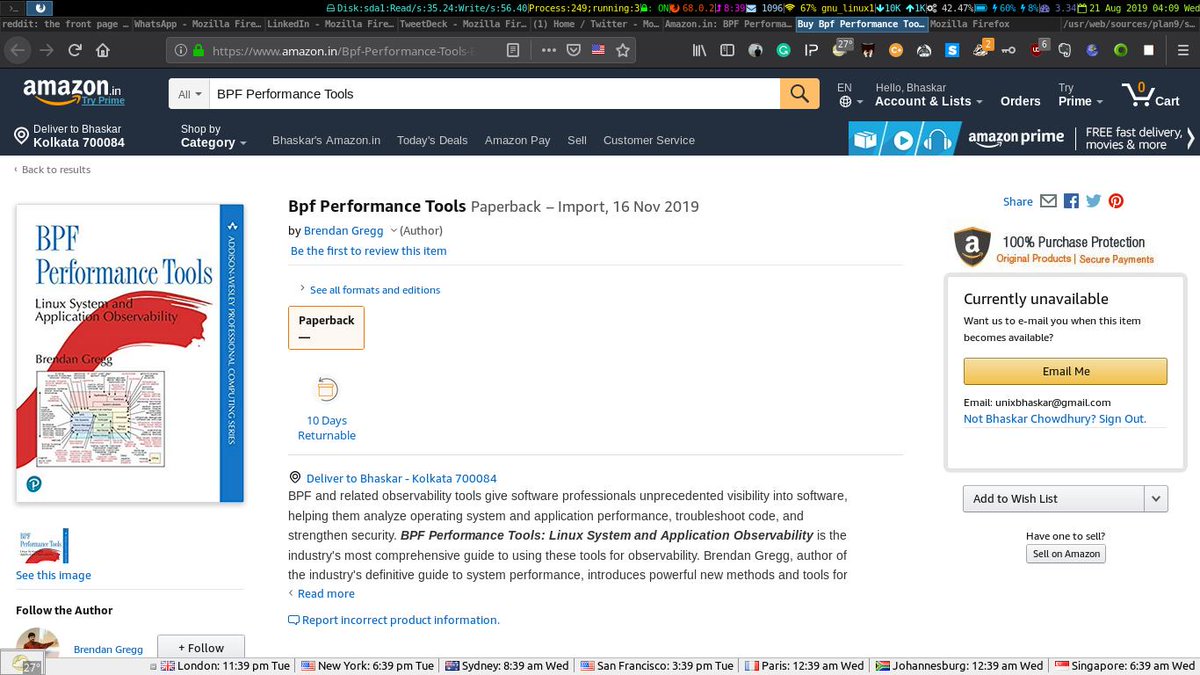
Task: Expand author contribution dropdown arrow
Action: [394, 230]
